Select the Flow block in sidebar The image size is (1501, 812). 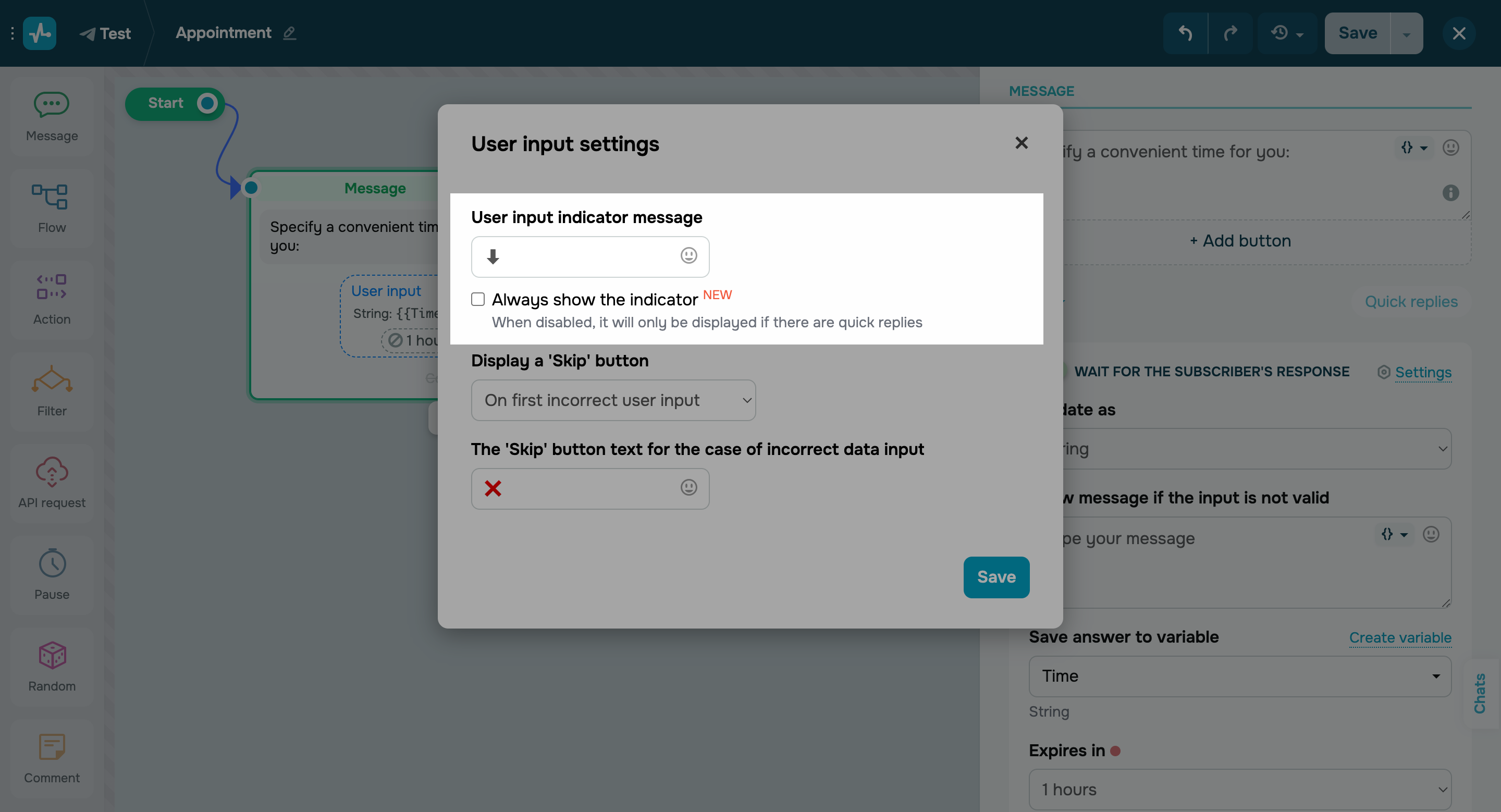(x=51, y=208)
